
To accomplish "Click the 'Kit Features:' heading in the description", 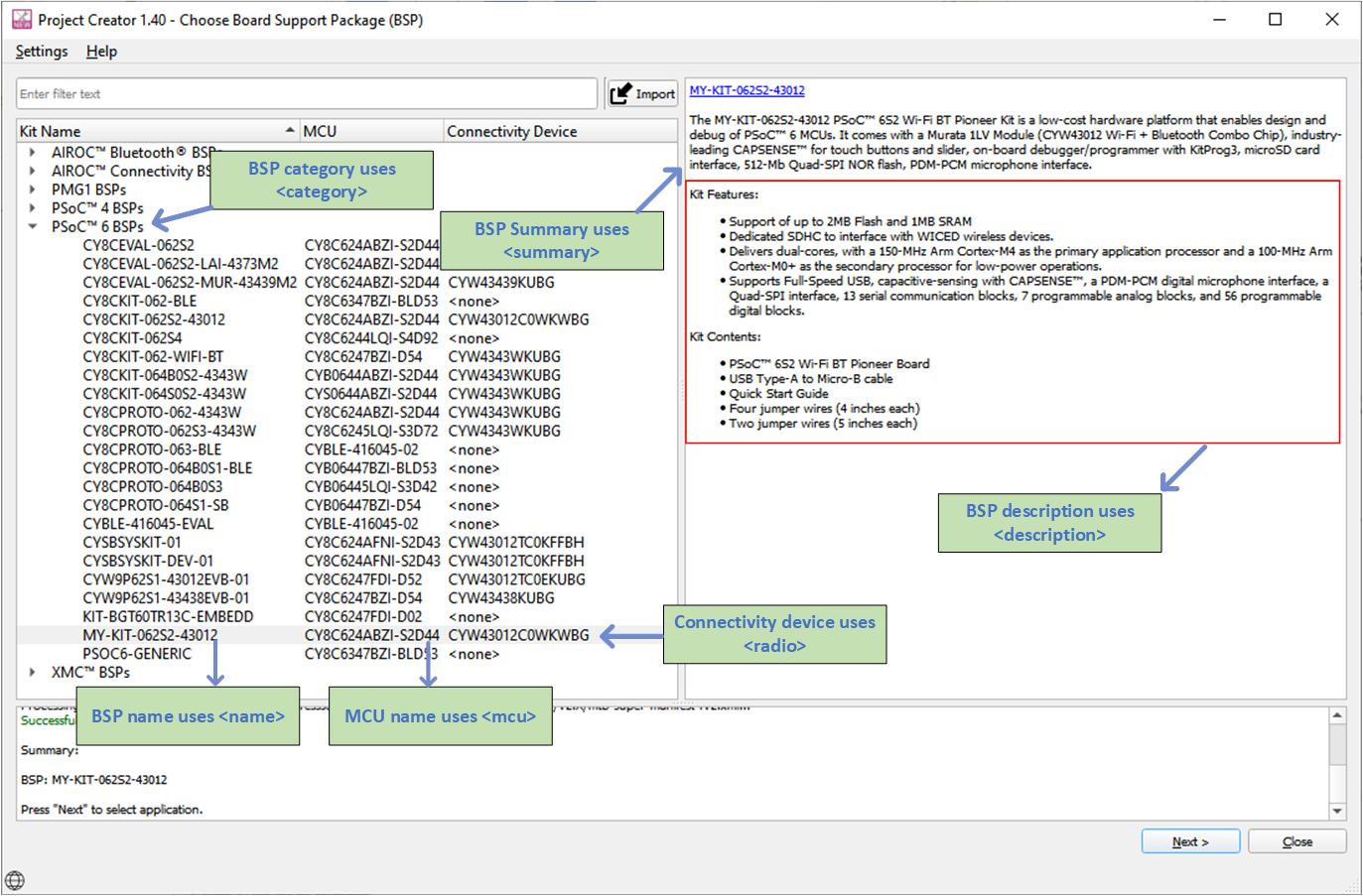I will click(x=724, y=194).
